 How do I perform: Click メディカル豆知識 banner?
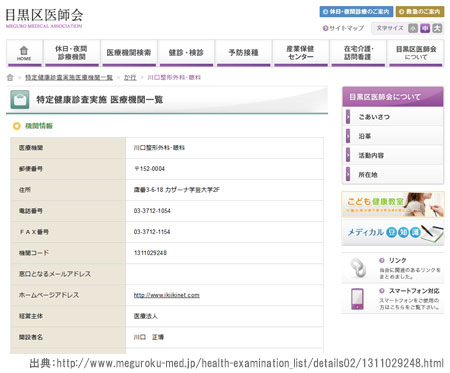[393, 232]
